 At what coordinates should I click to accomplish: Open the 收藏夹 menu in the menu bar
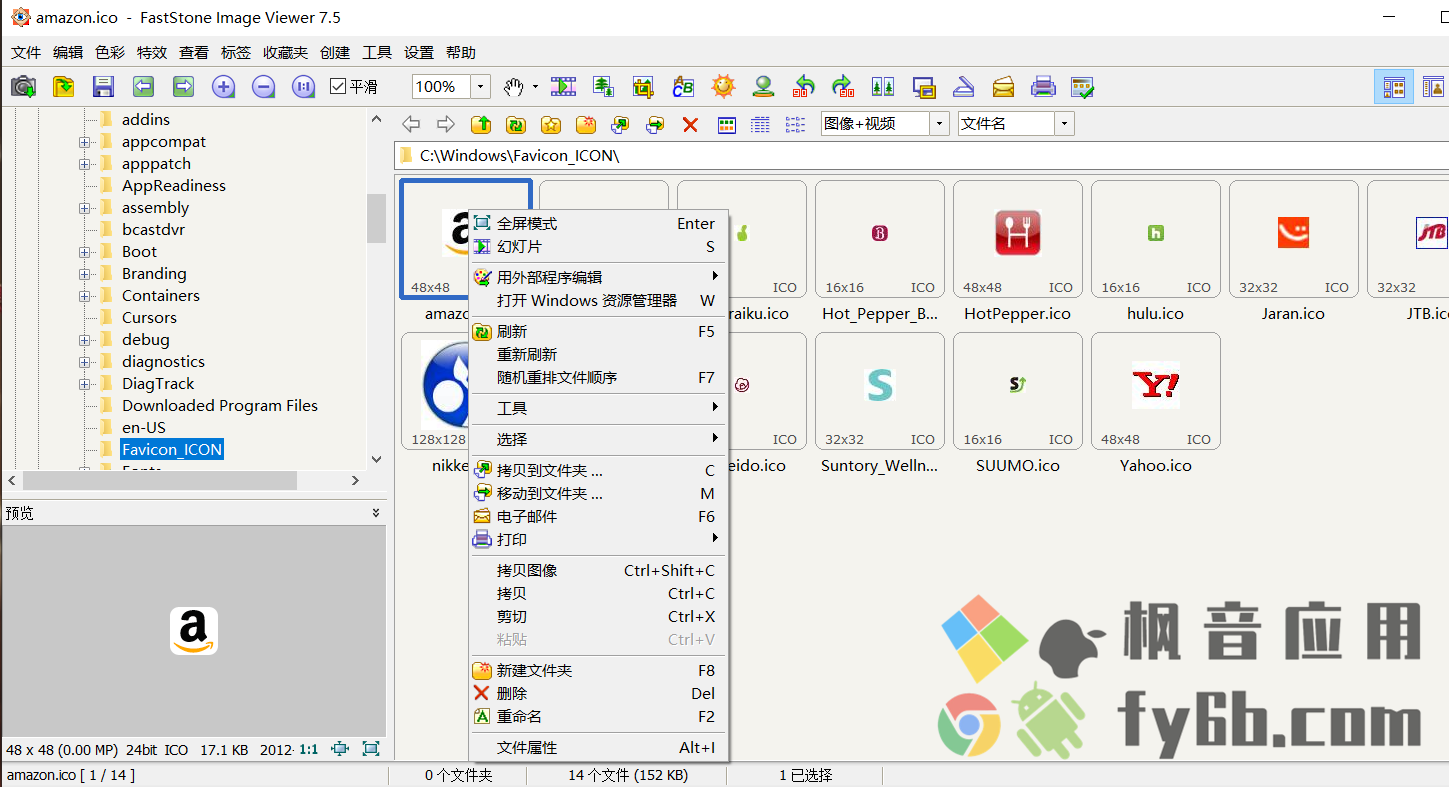point(285,53)
